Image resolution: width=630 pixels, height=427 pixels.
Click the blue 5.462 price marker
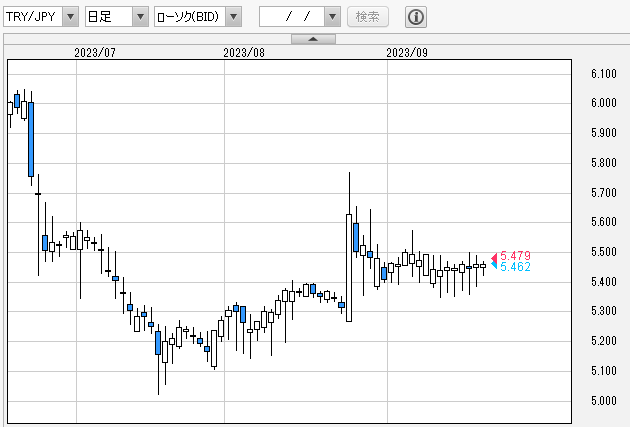pos(511,267)
